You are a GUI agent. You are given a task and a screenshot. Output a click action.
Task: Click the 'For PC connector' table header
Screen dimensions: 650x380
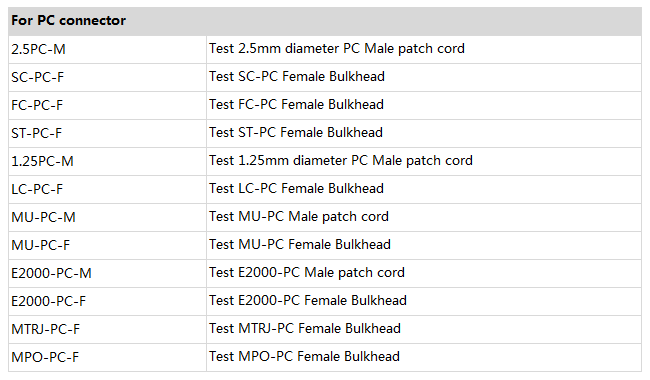325,21
